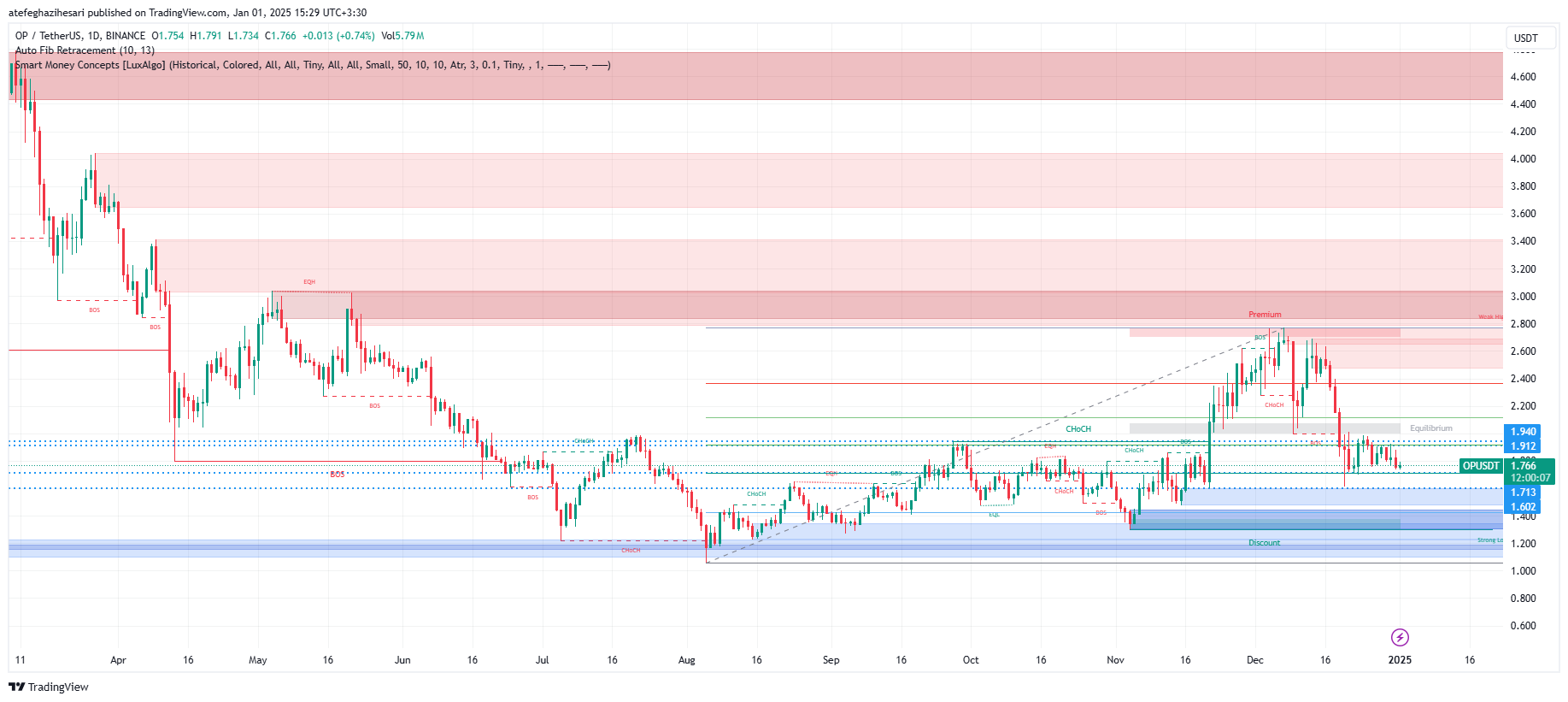The height and width of the screenshot is (702, 1568).
Task: Click the Premium zone label
Action: 1265,315
